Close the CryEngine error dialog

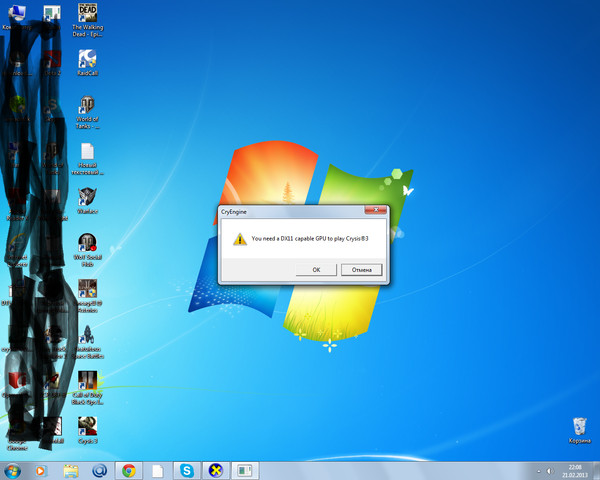pos(375,210)
